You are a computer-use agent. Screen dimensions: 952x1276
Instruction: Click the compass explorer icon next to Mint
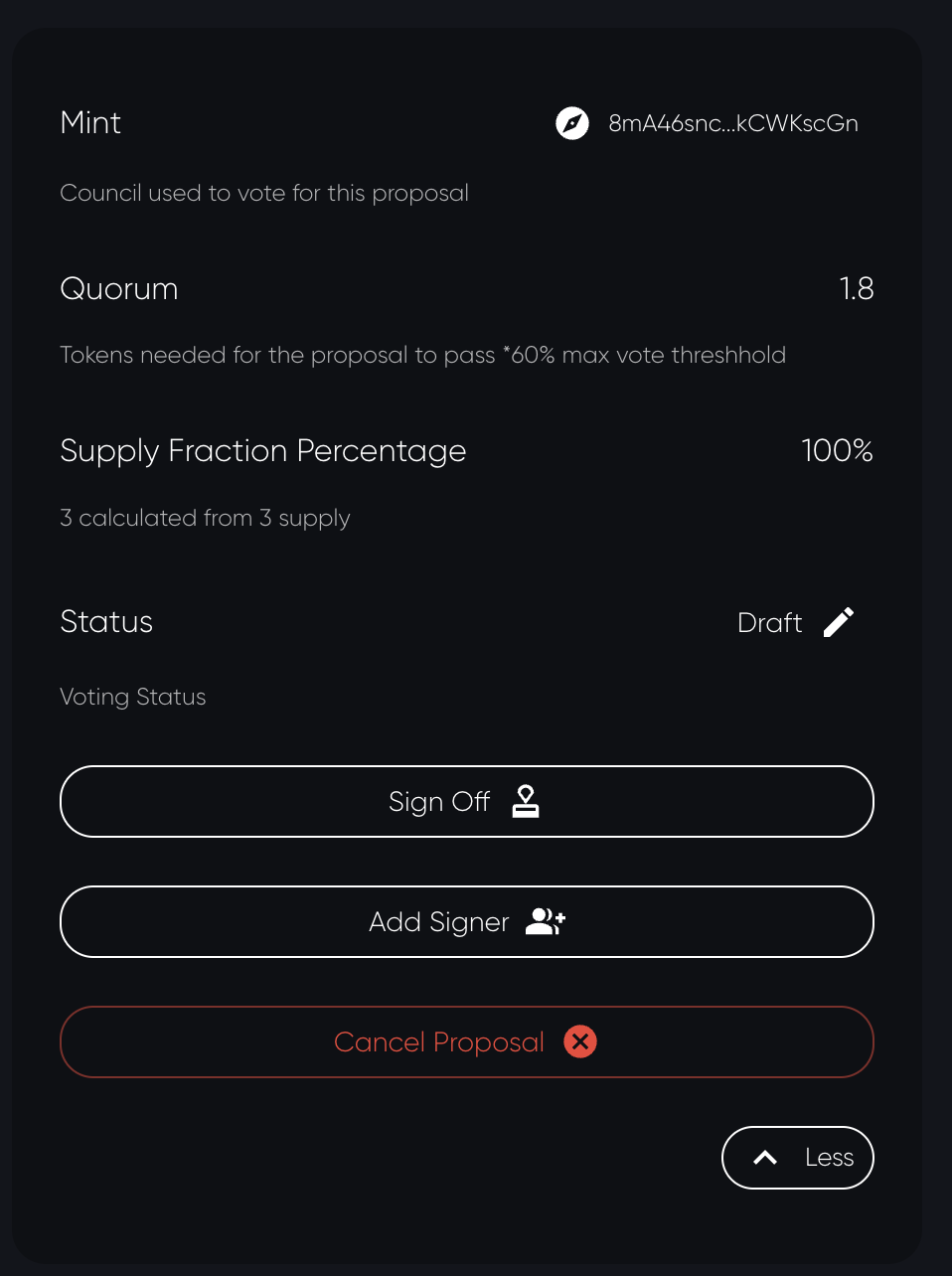[572, 123]
